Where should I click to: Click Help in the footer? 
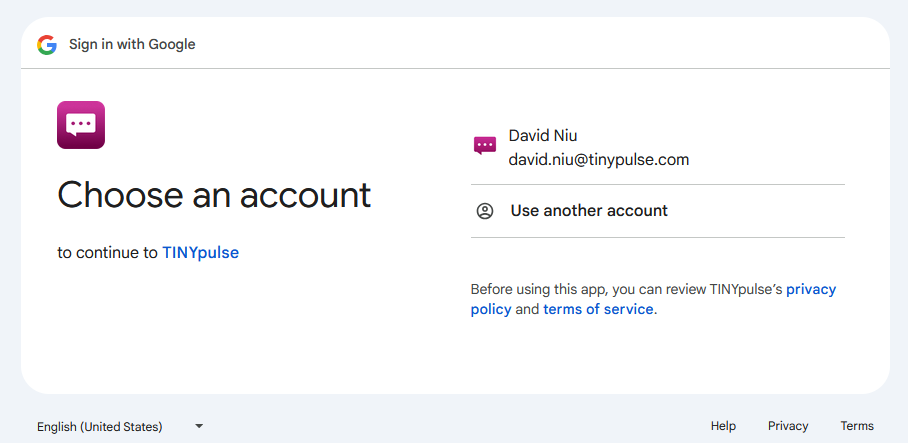[x=723, y=426]
